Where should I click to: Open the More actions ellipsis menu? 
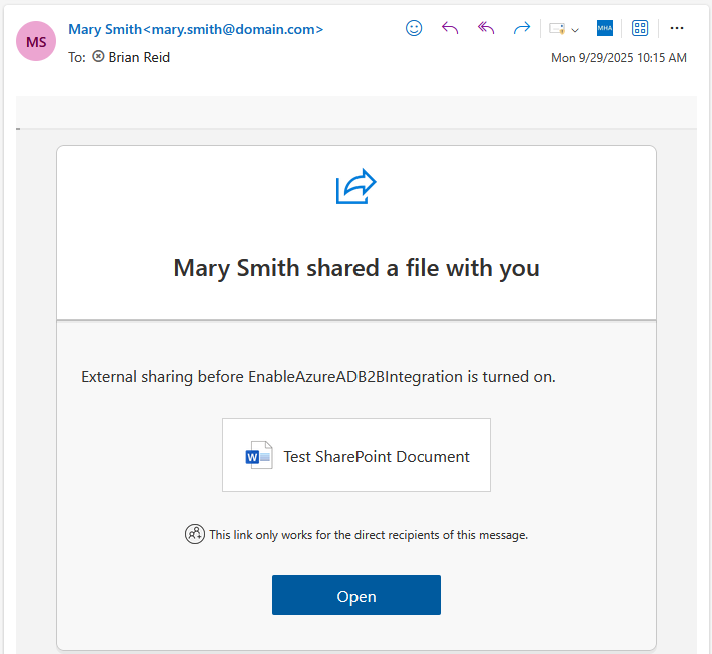[x=677, y=28]
